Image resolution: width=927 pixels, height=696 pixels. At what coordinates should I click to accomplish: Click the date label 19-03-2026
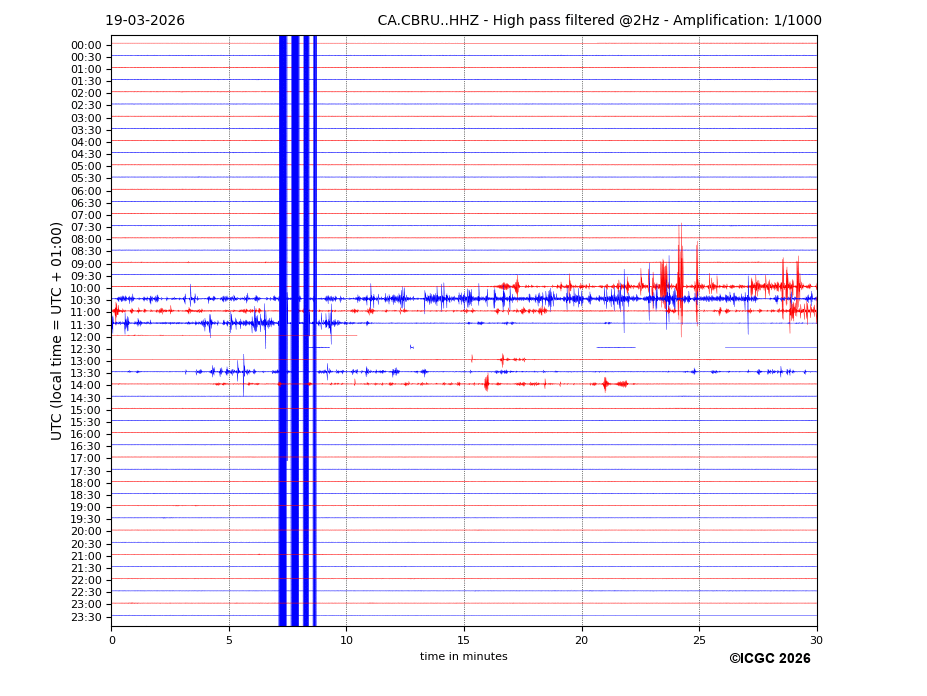[145, 21]
